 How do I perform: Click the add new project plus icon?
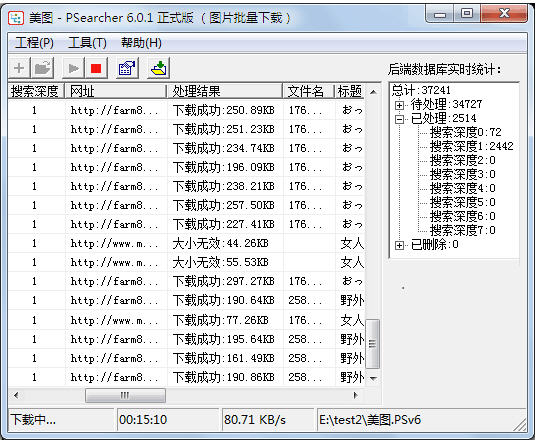19,68
